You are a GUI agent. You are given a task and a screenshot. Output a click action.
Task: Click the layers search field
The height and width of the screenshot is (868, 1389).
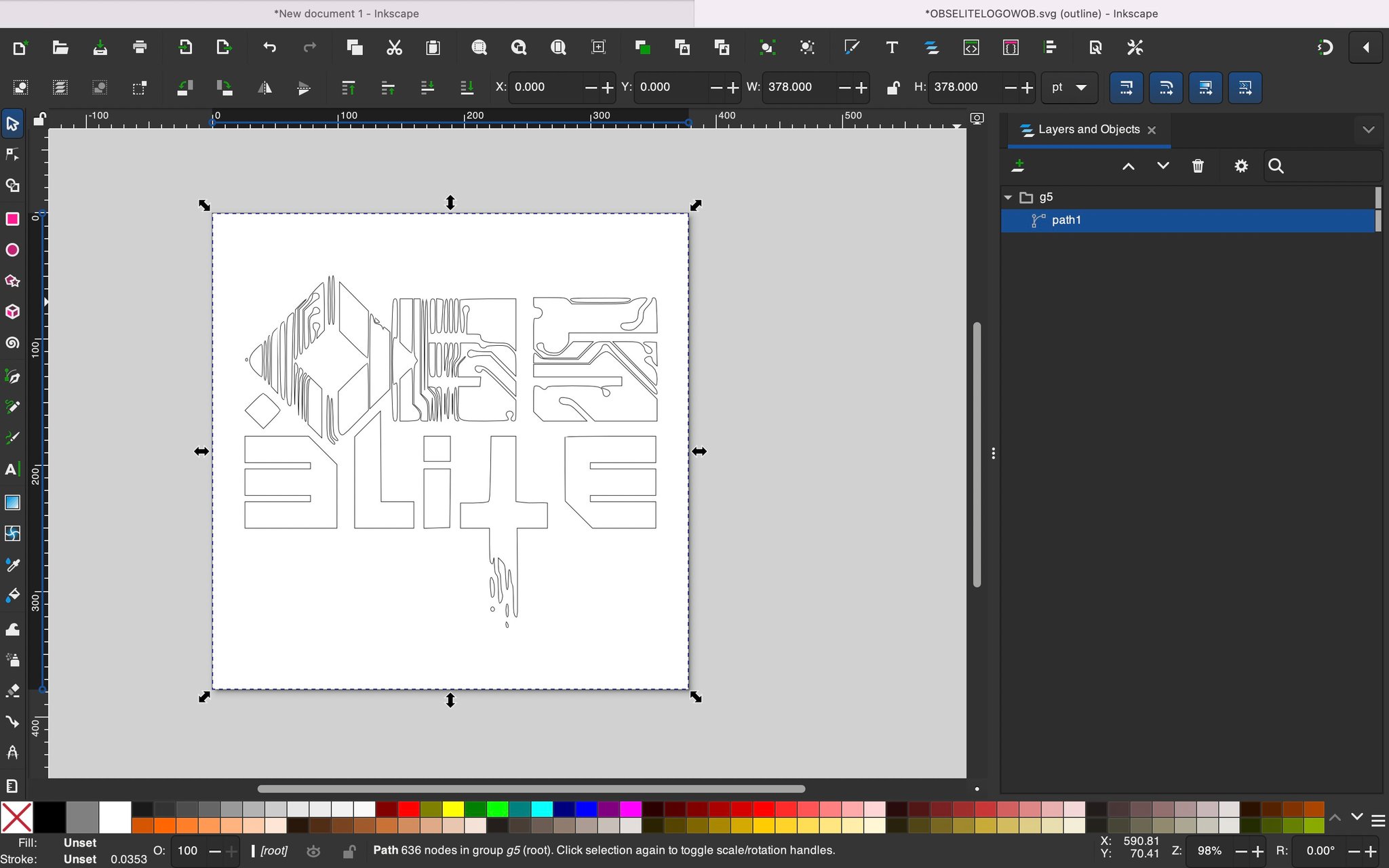tap(1323, 166)
